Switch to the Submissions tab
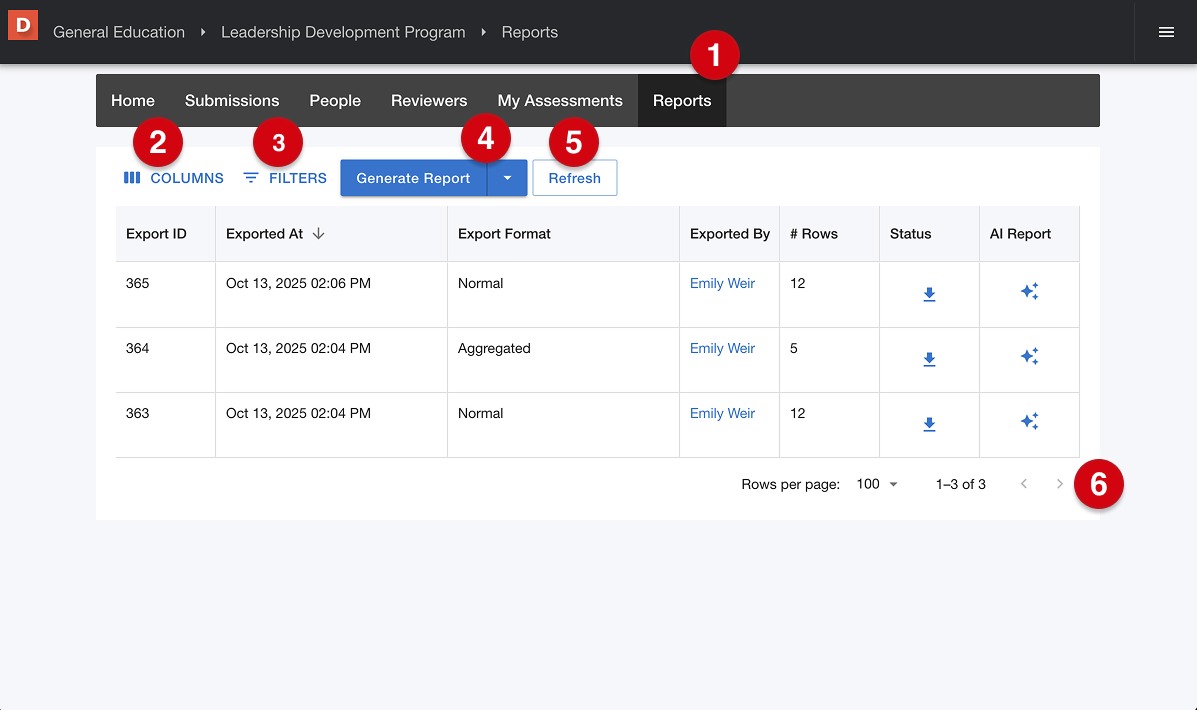Viewport: 1197px width, 710px height. (232, 101)
